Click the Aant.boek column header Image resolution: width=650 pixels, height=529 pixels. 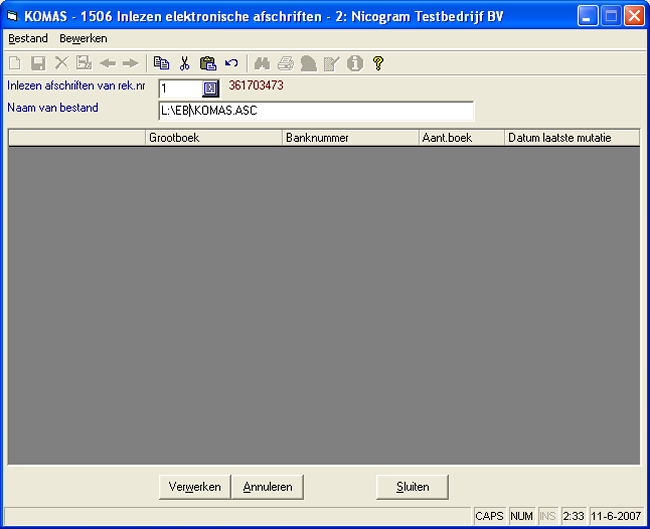tap(461, 138)
